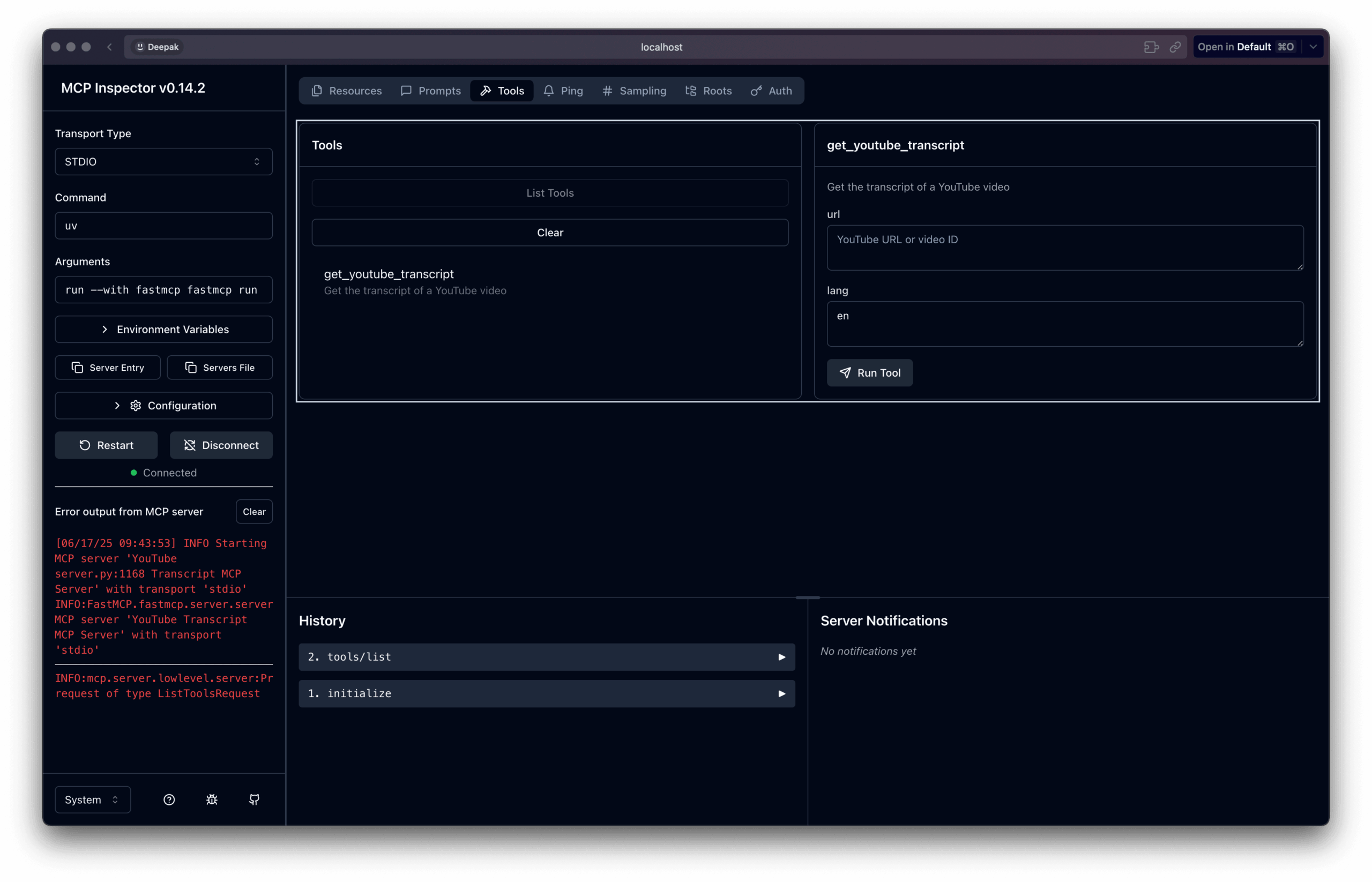Open the Transport Type STDIO dropdown
Viewport: 1372px width, 882px height.
click(164, 161)
